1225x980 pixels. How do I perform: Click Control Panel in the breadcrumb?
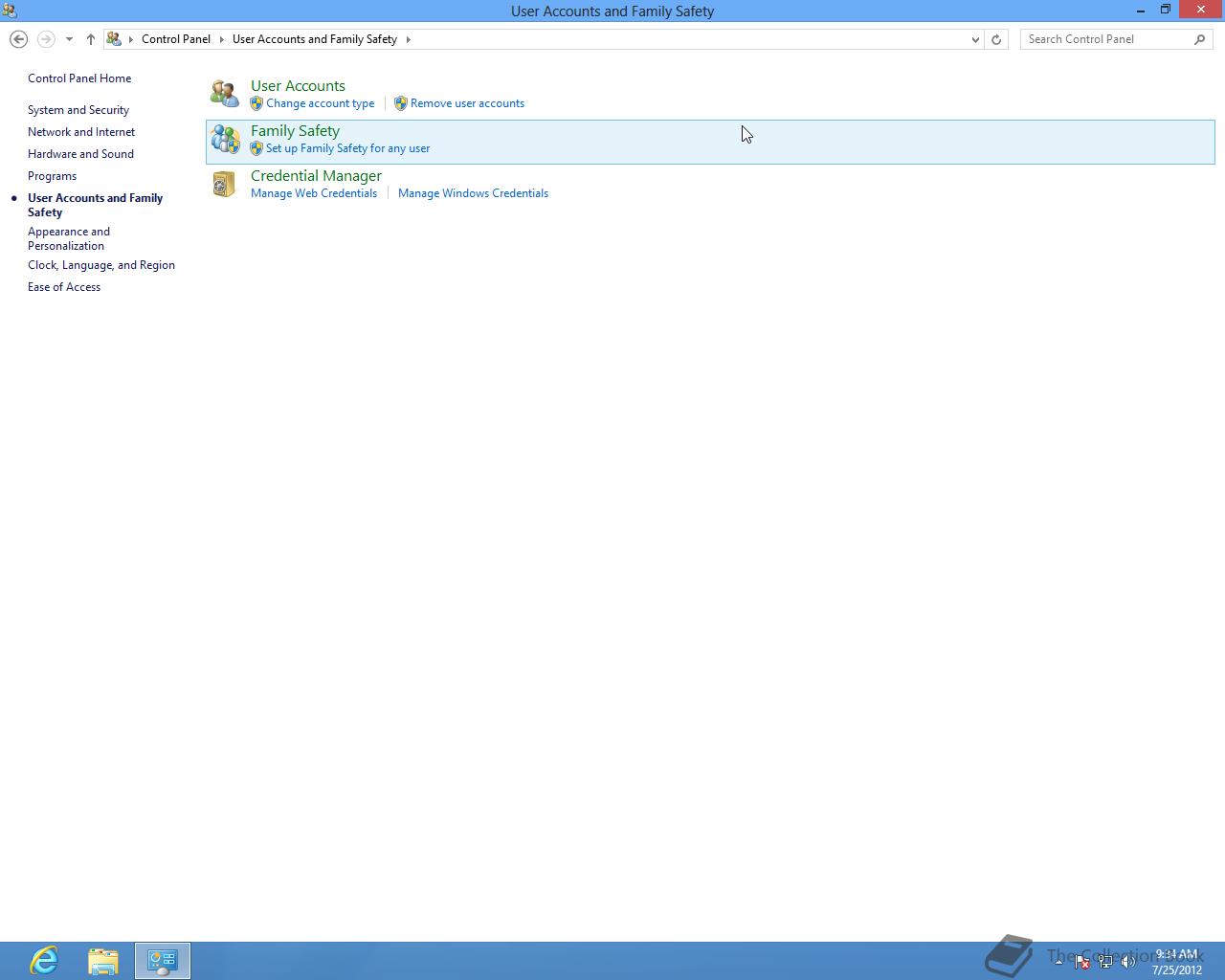coord(176,39)
